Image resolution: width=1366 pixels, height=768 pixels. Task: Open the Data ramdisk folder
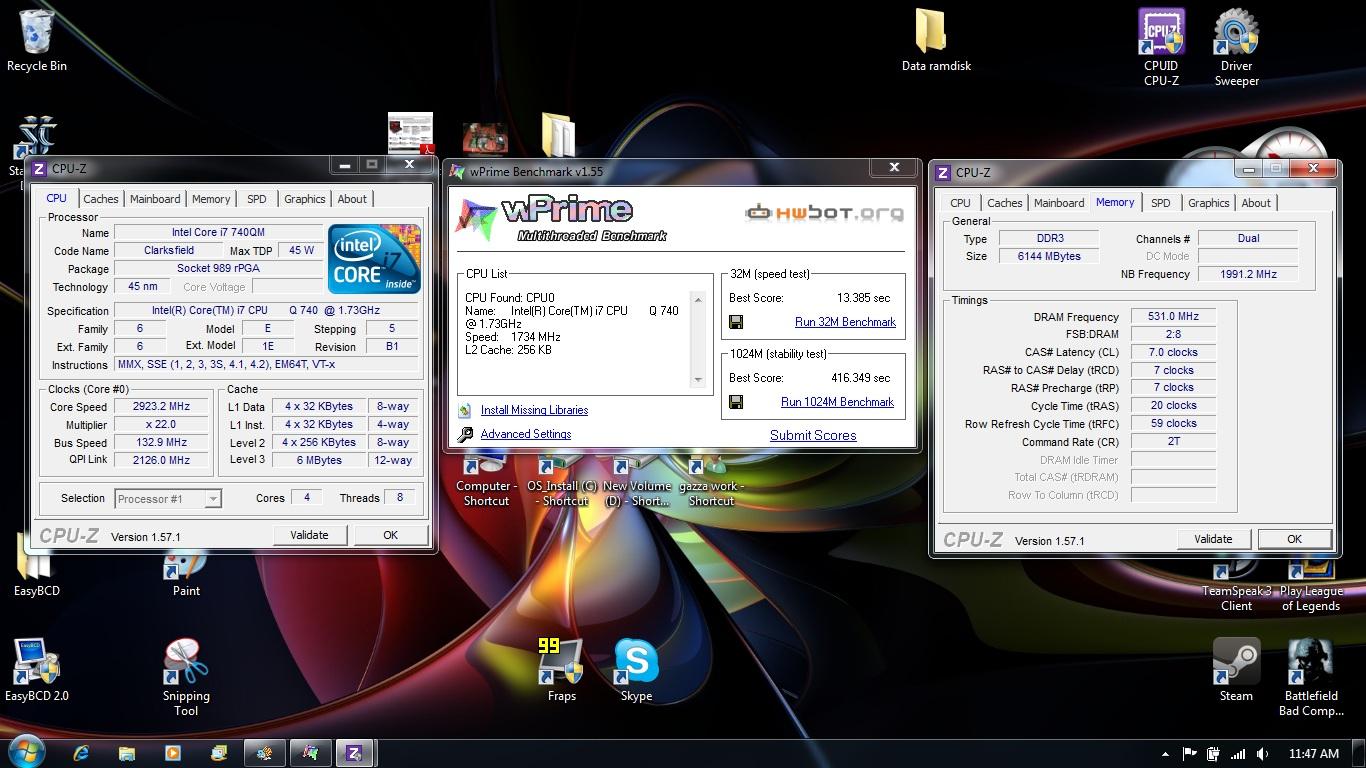936,40
